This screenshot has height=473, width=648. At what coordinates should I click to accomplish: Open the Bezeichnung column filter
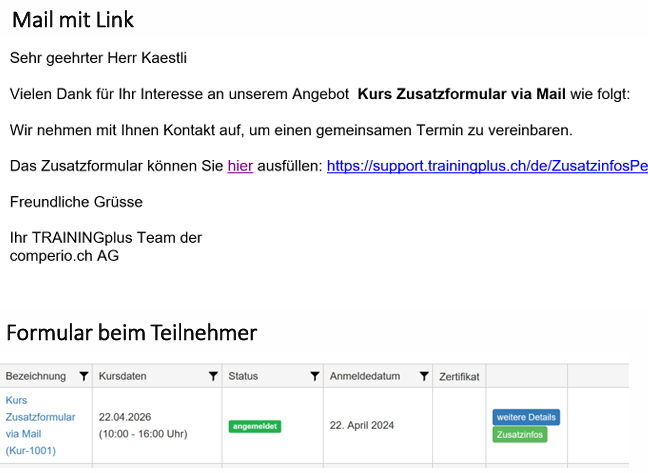[83, 376]
